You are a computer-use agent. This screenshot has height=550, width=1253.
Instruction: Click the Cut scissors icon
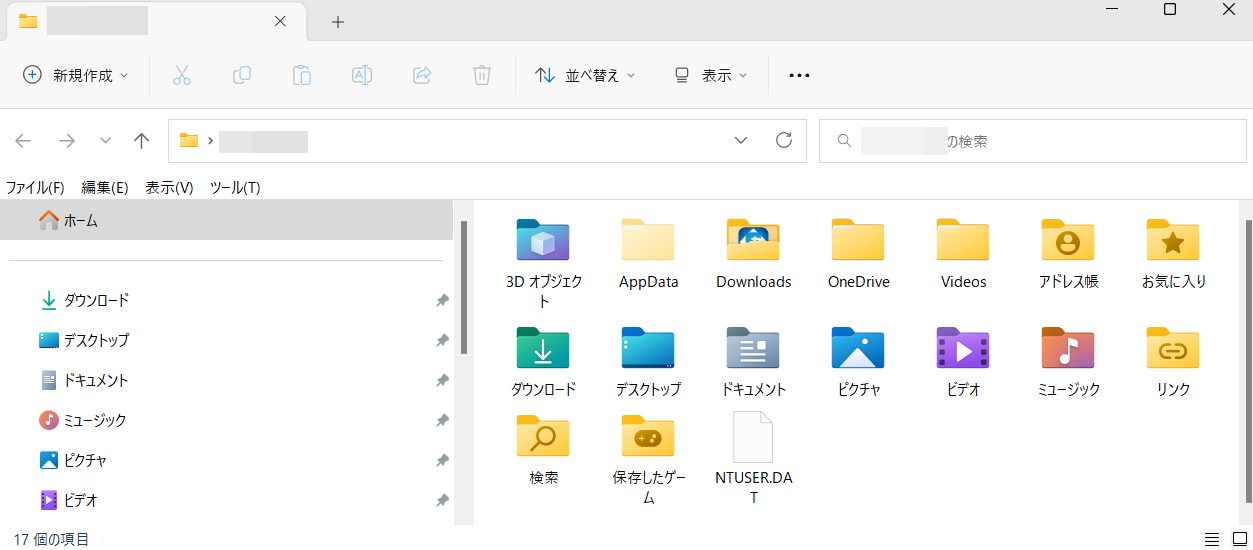[x=181, y=75]
